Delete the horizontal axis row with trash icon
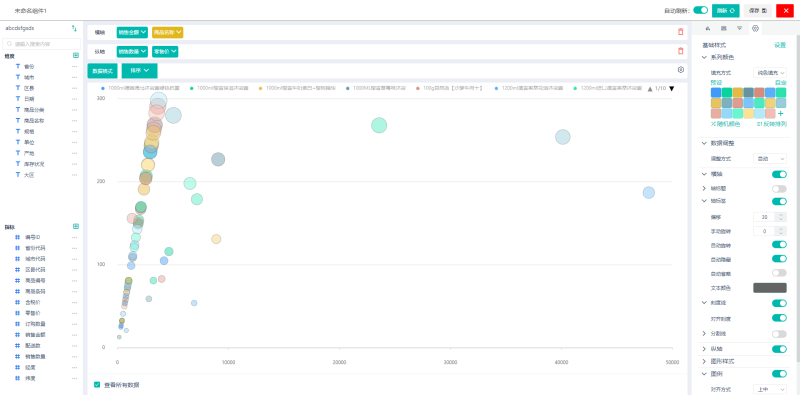The image size is (800, 395). coord(680,32)
